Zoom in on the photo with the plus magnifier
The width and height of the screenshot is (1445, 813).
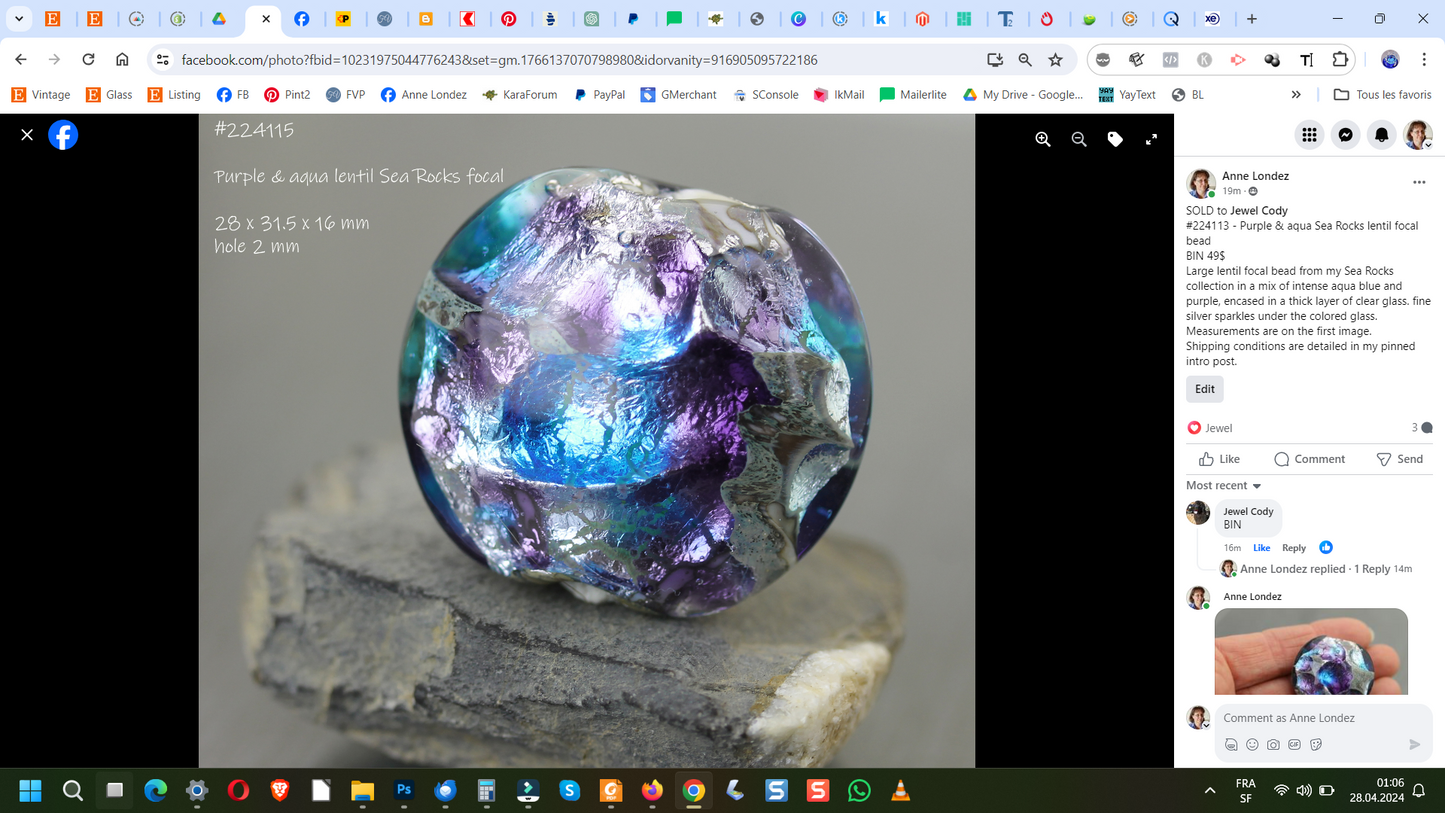[x=1043, y=140]
